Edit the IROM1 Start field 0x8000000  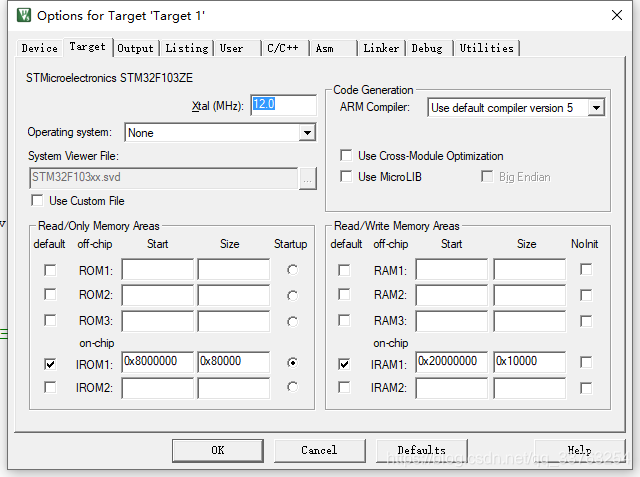click(x=158, y=362)
